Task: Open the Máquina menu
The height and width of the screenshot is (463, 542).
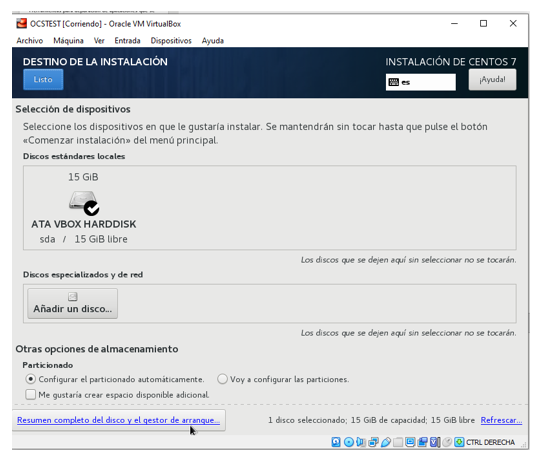Action: click(x=68, y=40)
